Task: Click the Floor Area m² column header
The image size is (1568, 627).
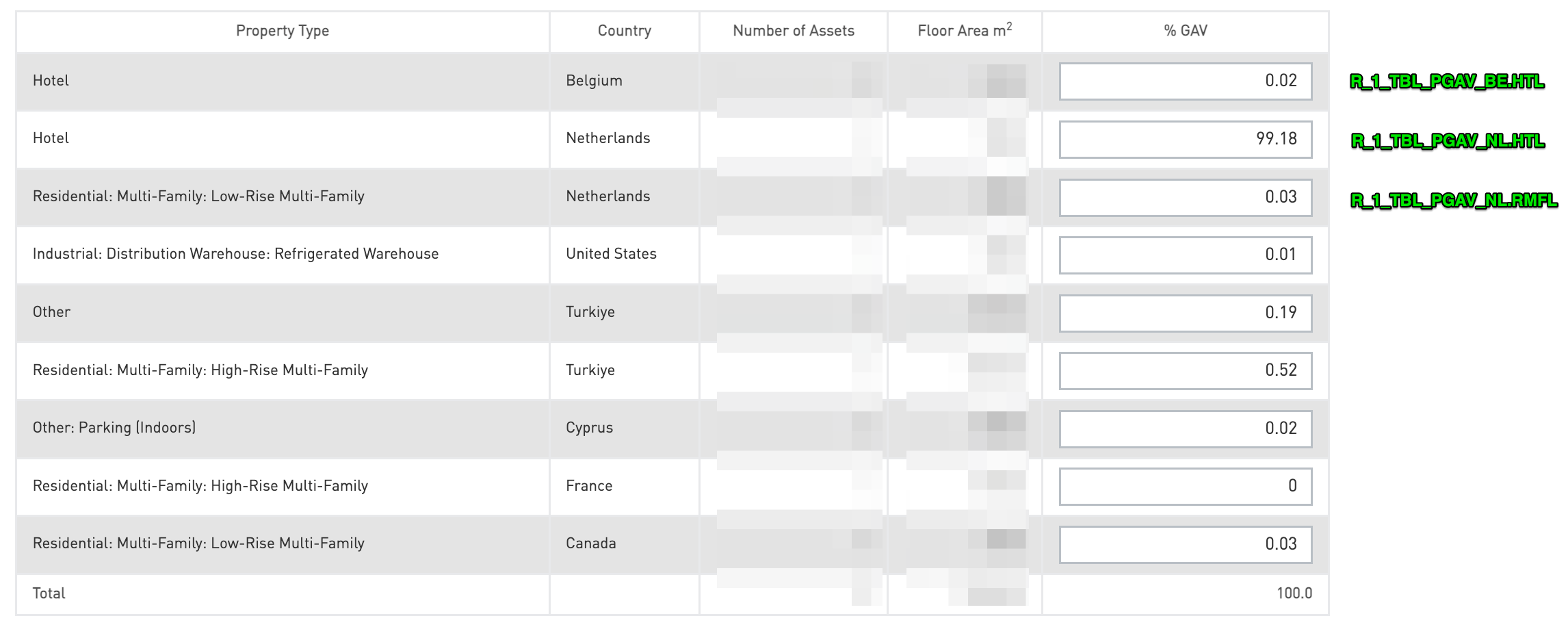Action: [964, 31]
